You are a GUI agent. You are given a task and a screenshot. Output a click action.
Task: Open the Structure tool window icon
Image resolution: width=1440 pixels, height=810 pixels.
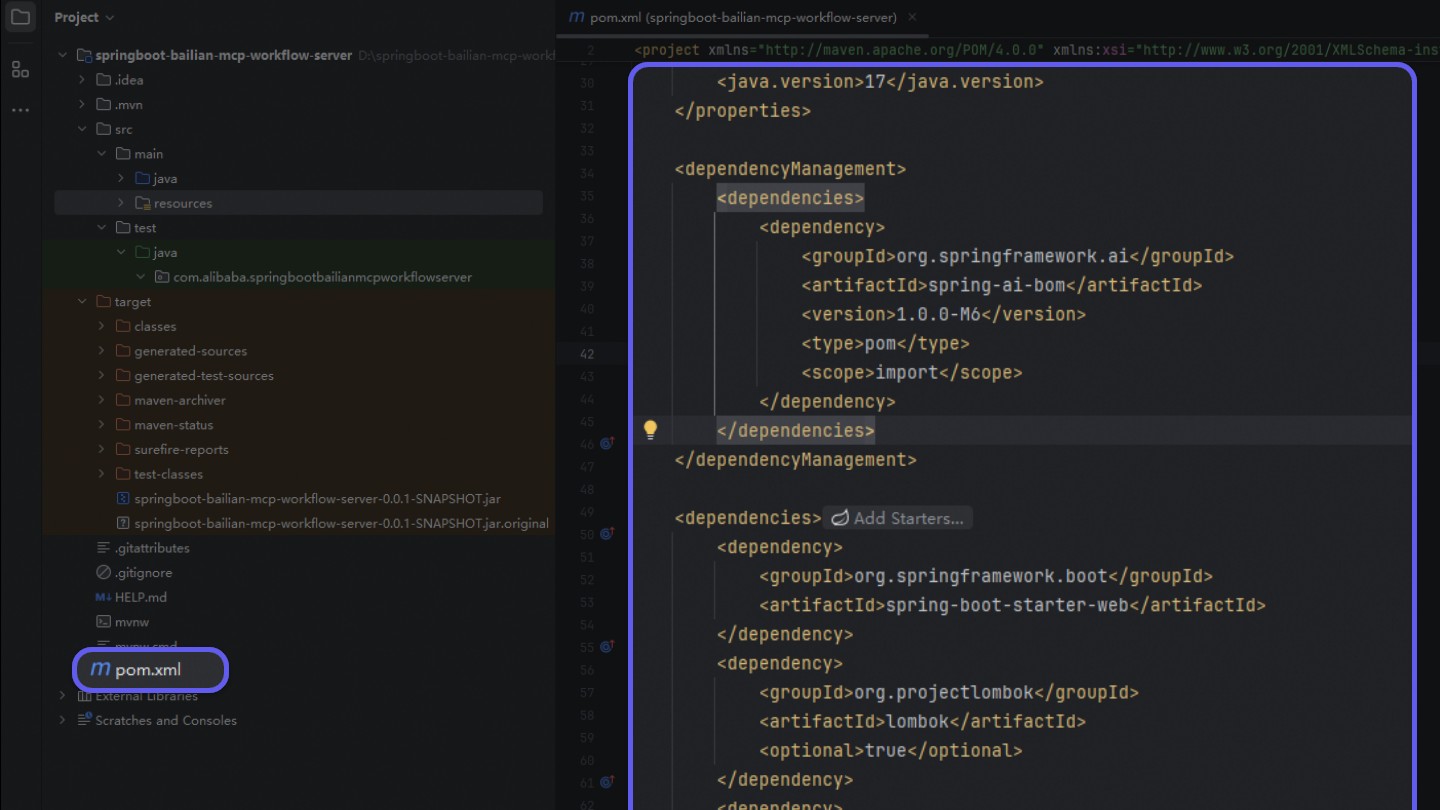(20, 69)
